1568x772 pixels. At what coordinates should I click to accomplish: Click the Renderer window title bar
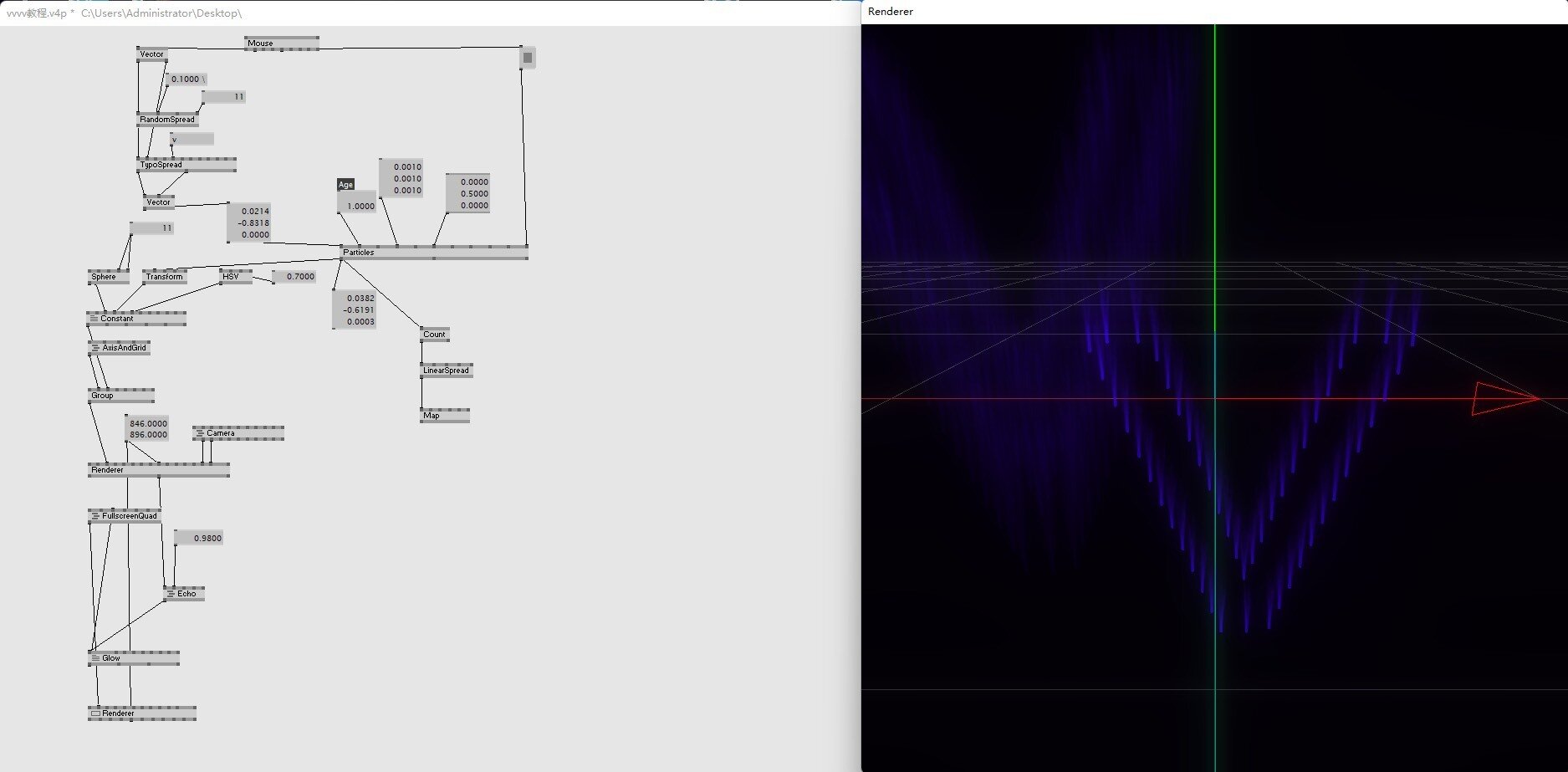pos(1214,12)
